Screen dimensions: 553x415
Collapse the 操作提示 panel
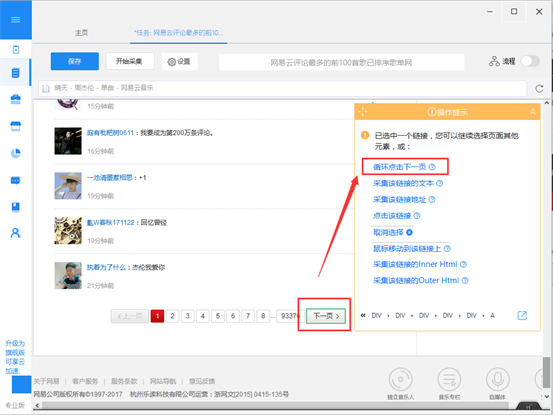(x=533, y=112)
